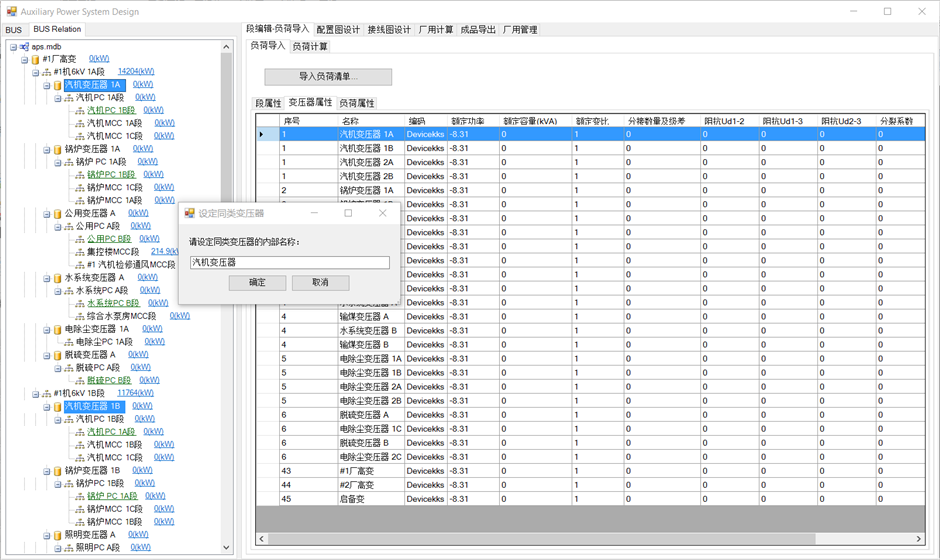
Task: Click the Auxiliary Power System Design app icon
Action: click(11, 11)
